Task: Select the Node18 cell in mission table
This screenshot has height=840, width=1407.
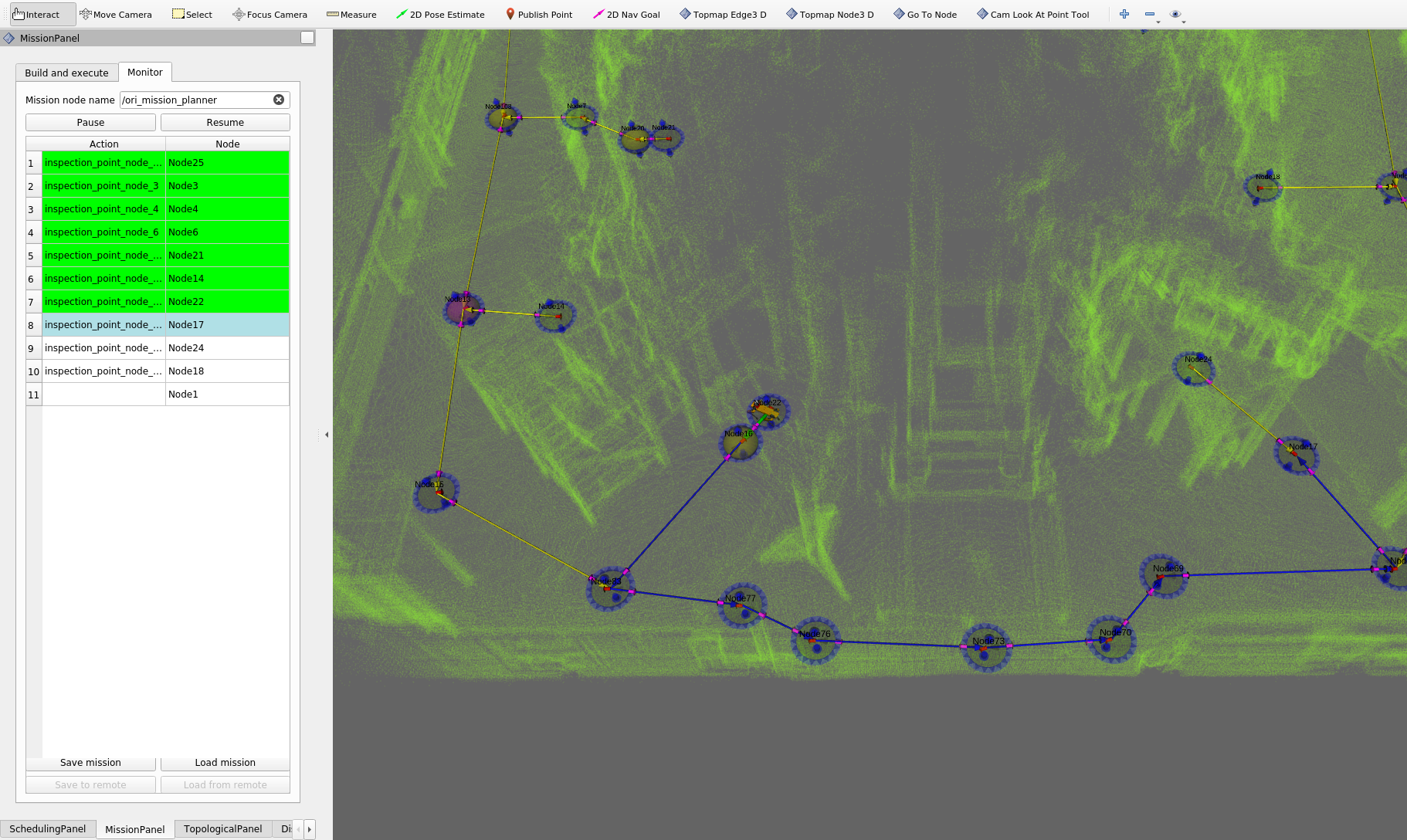Action: click(x=228, y=371)
